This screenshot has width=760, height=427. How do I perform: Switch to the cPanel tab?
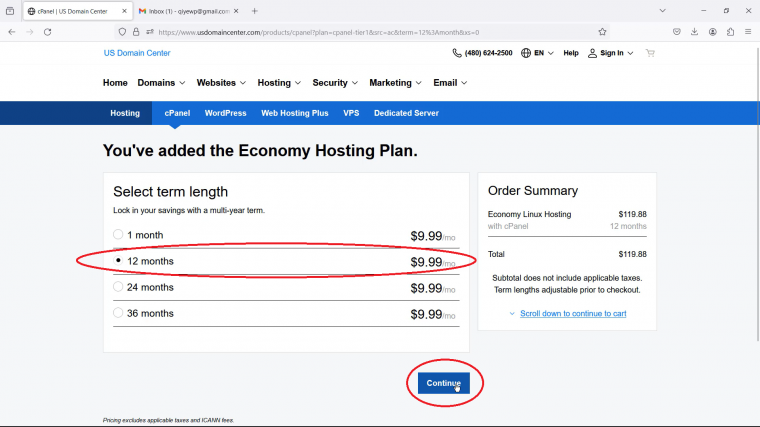(x=177, y=113)
